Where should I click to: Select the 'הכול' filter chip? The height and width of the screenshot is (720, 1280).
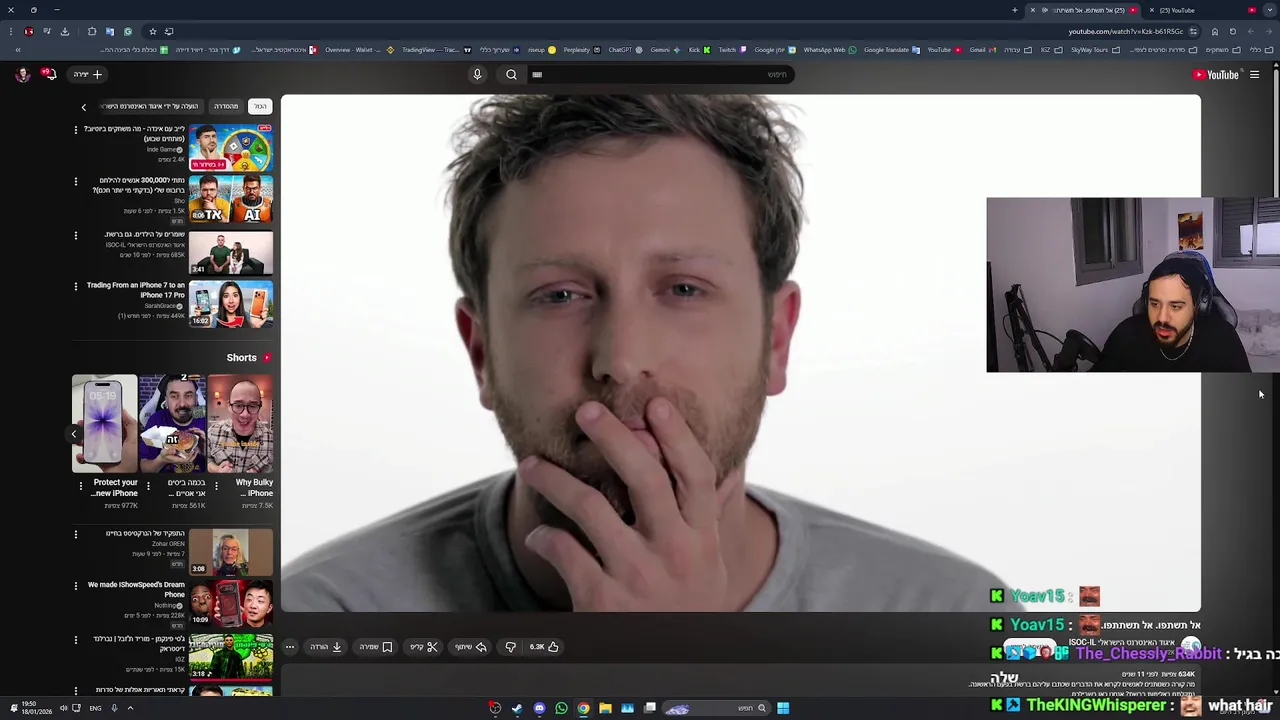click(260, 106)
